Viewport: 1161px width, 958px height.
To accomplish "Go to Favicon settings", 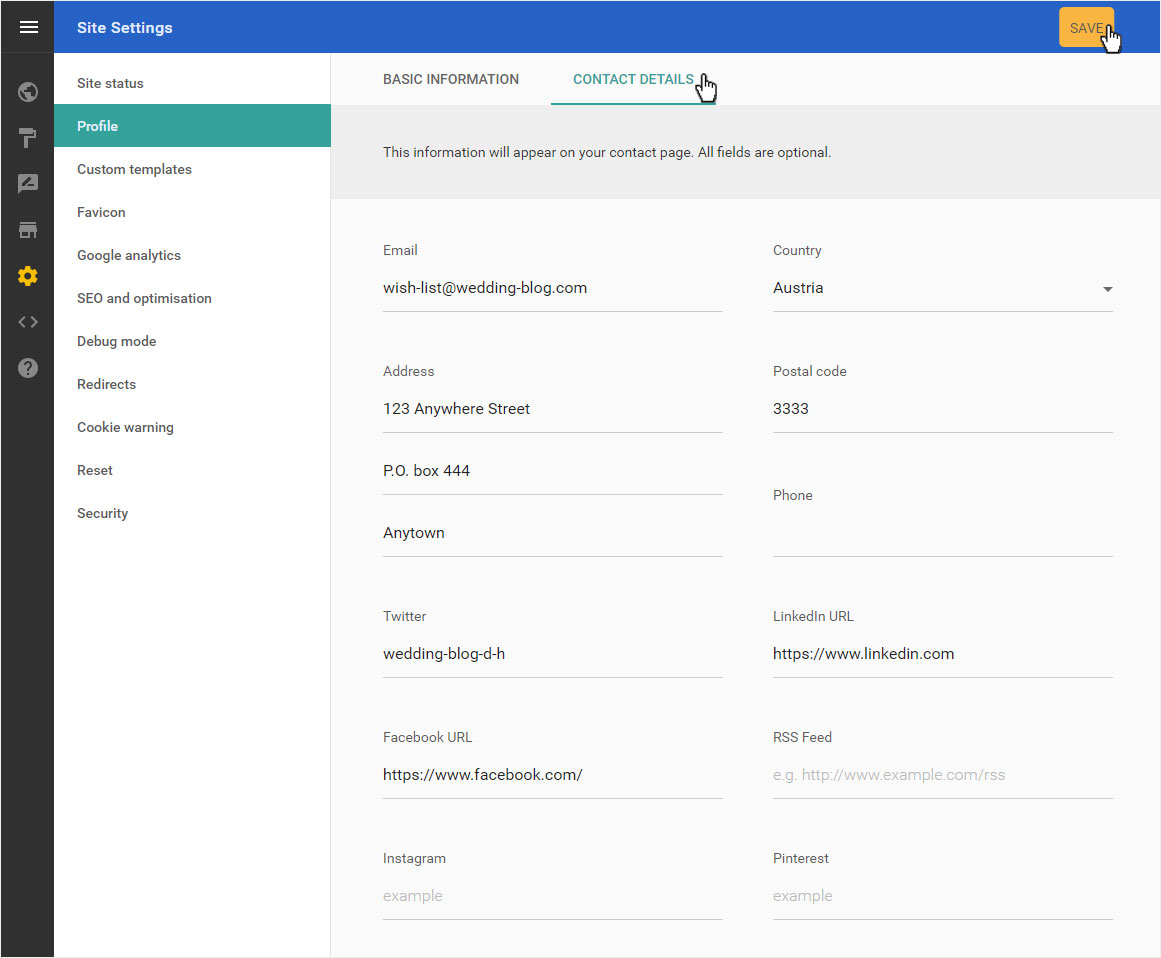I will [x=192, y=212].
